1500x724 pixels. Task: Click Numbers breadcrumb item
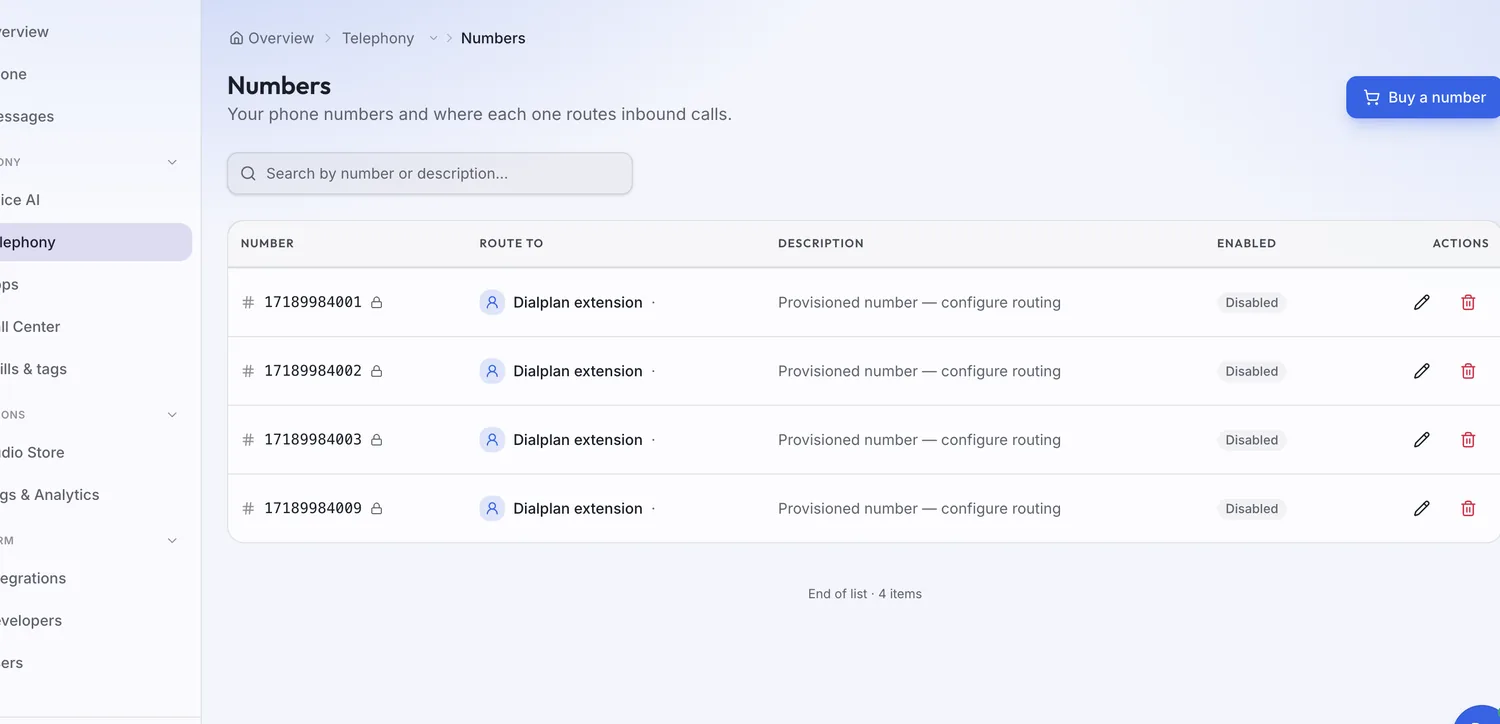pyautogui.click(x=493, y=38)
